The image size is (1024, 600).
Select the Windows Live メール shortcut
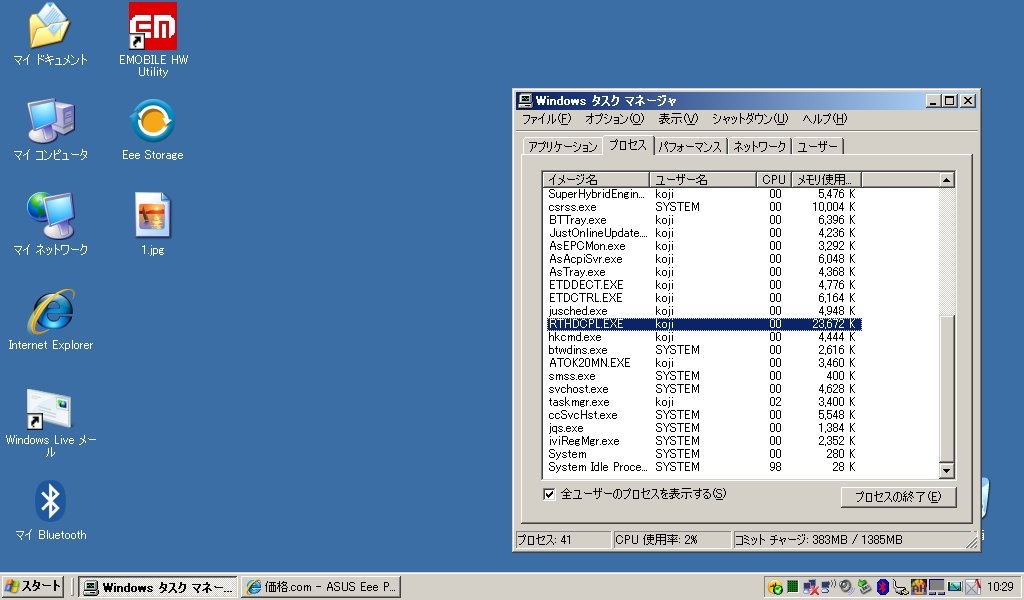tap(50, 422)
